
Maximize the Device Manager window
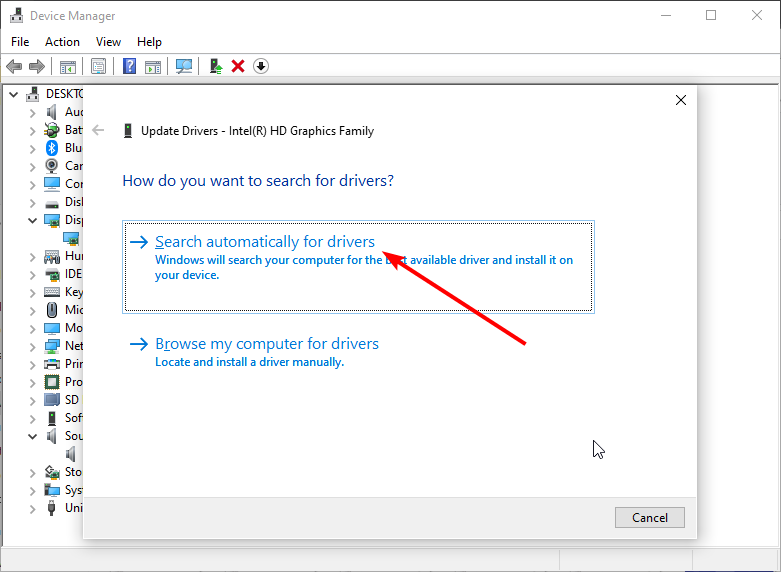[711, 15]
